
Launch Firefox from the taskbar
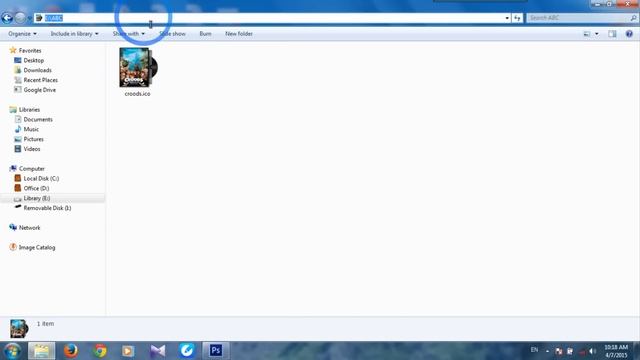click(71, 351)
